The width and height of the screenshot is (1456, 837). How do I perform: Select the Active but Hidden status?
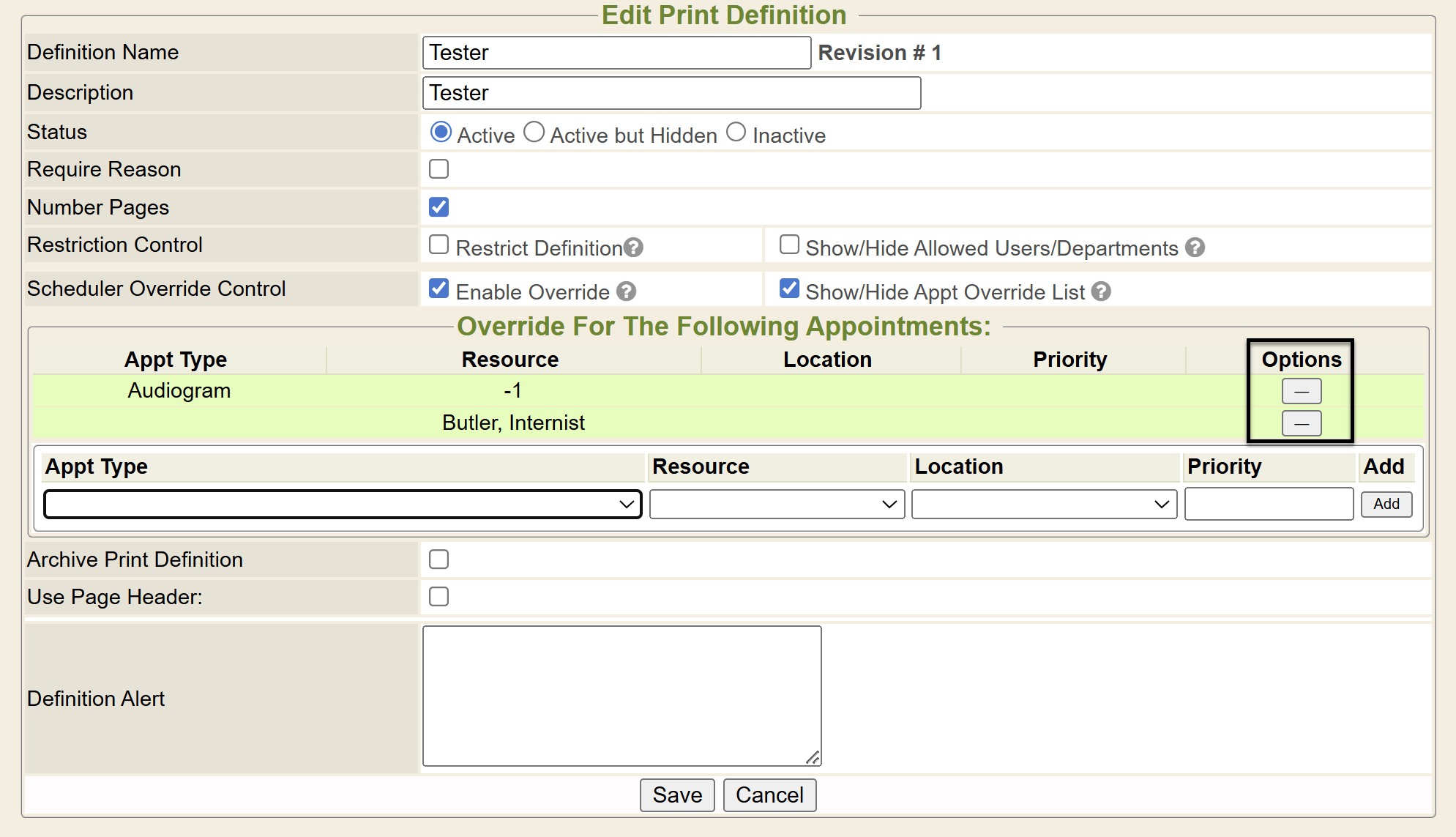534,133
